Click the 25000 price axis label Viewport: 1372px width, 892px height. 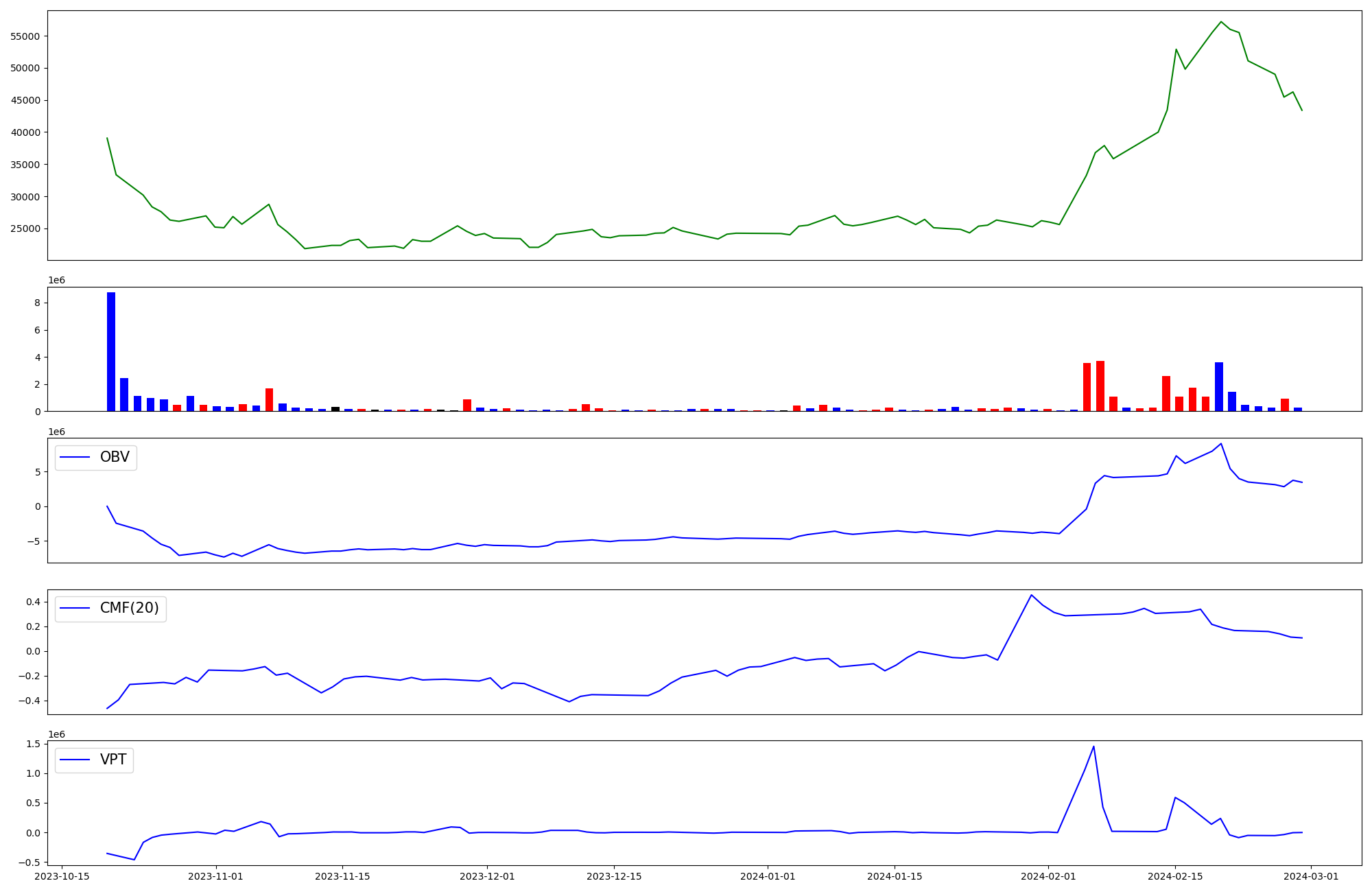pos(25,229)
